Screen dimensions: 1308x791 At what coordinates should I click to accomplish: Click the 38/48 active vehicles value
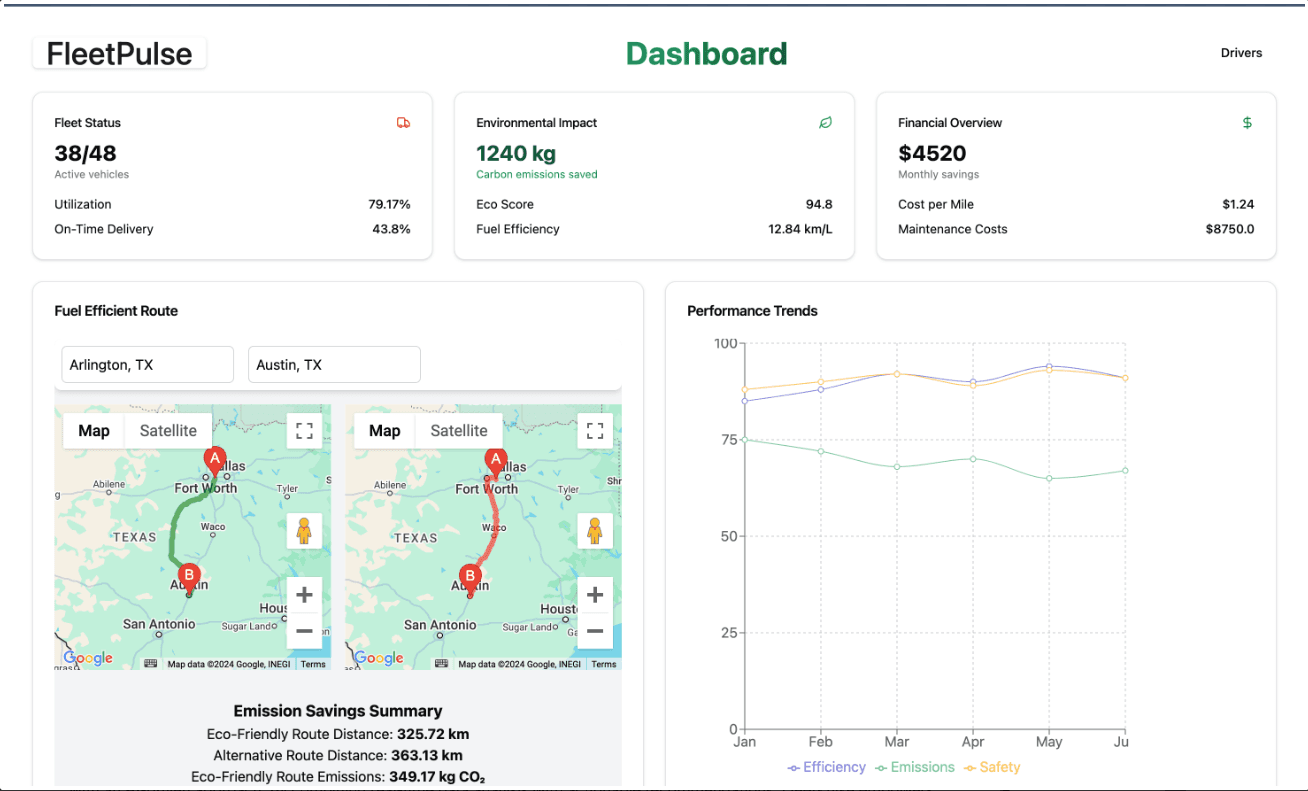[85, 153]
